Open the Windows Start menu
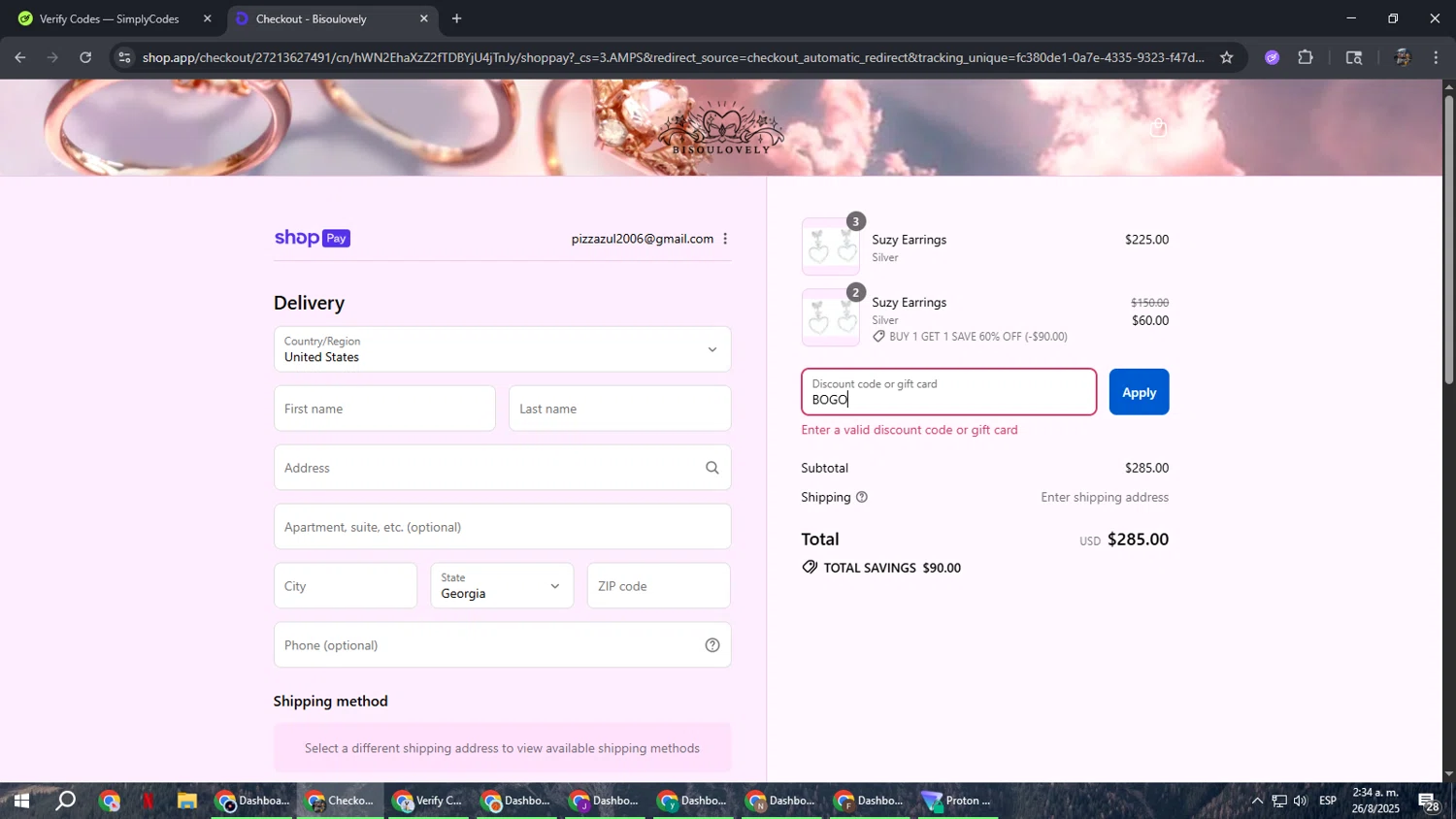Viewport: 1456px width, 819px height. (x=20, y=801)
